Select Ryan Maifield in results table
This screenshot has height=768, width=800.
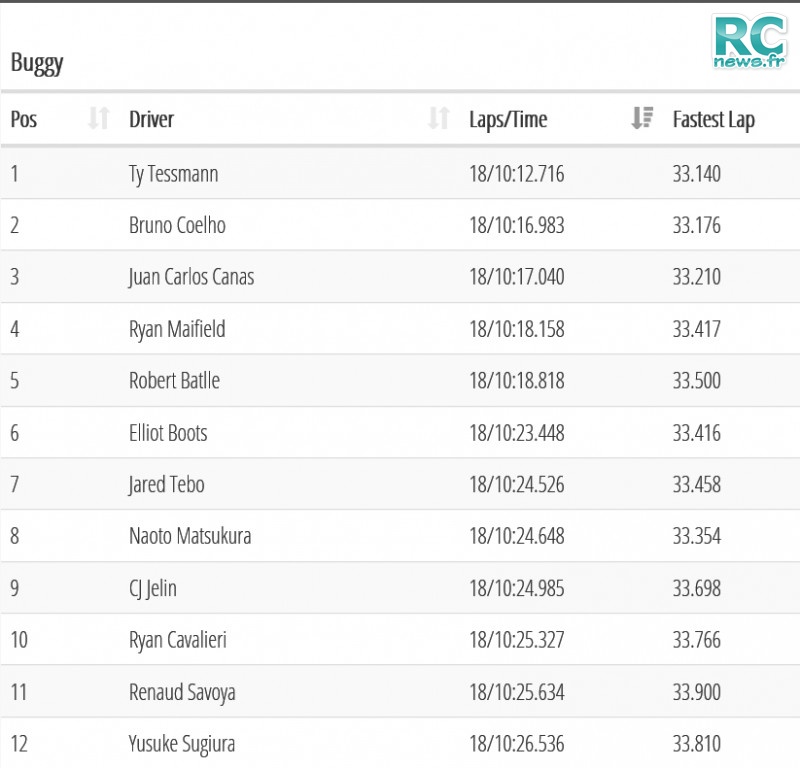[x=177, y=329]
